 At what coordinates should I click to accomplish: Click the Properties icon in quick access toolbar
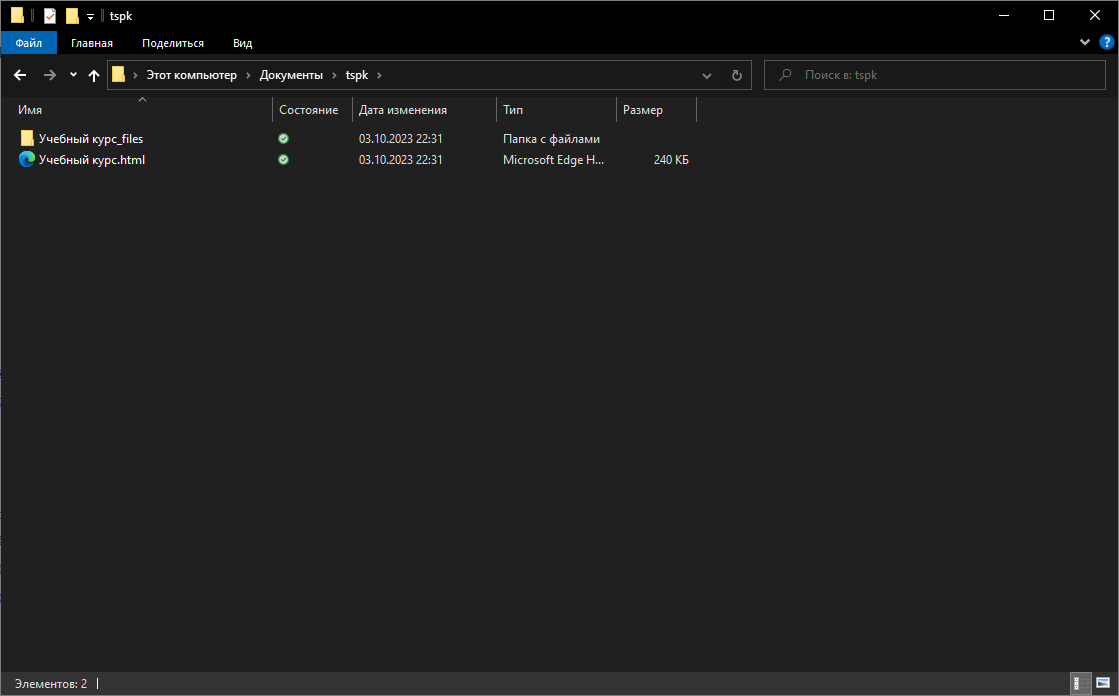tap(50, 15)
